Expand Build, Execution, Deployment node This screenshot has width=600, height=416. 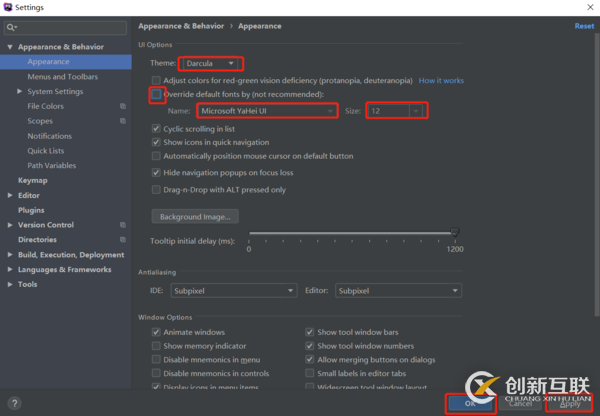(10, 255)
